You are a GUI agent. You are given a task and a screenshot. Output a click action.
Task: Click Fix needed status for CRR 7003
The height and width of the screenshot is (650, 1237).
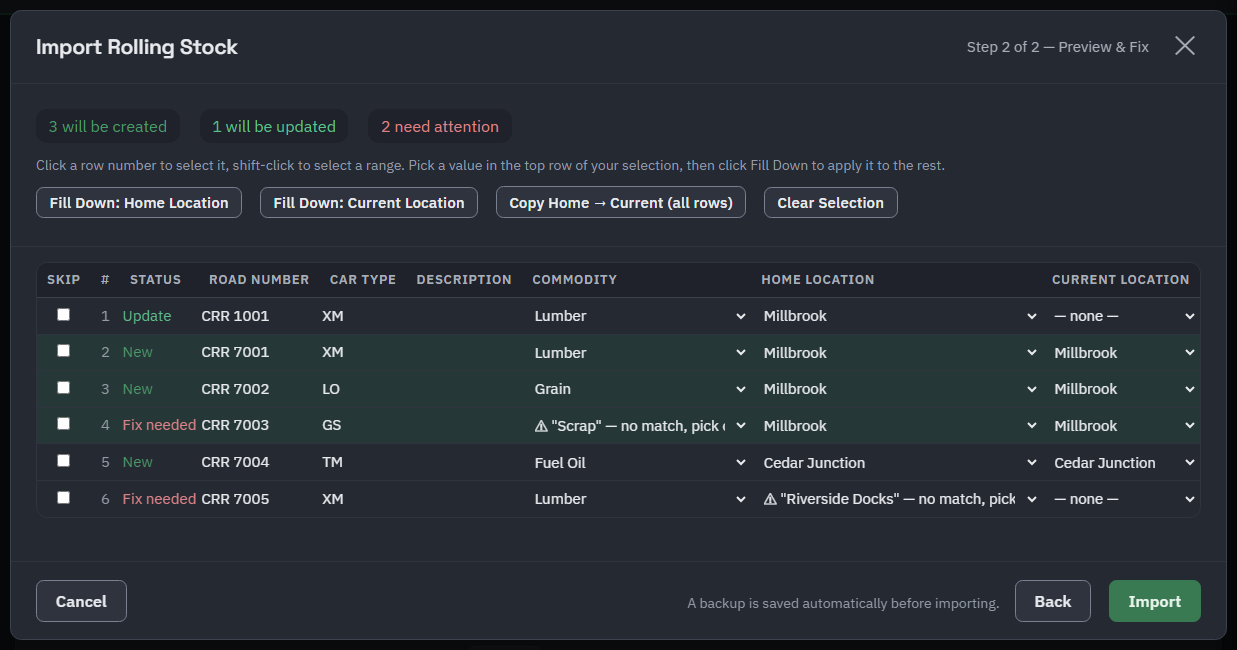pos(159,425)
